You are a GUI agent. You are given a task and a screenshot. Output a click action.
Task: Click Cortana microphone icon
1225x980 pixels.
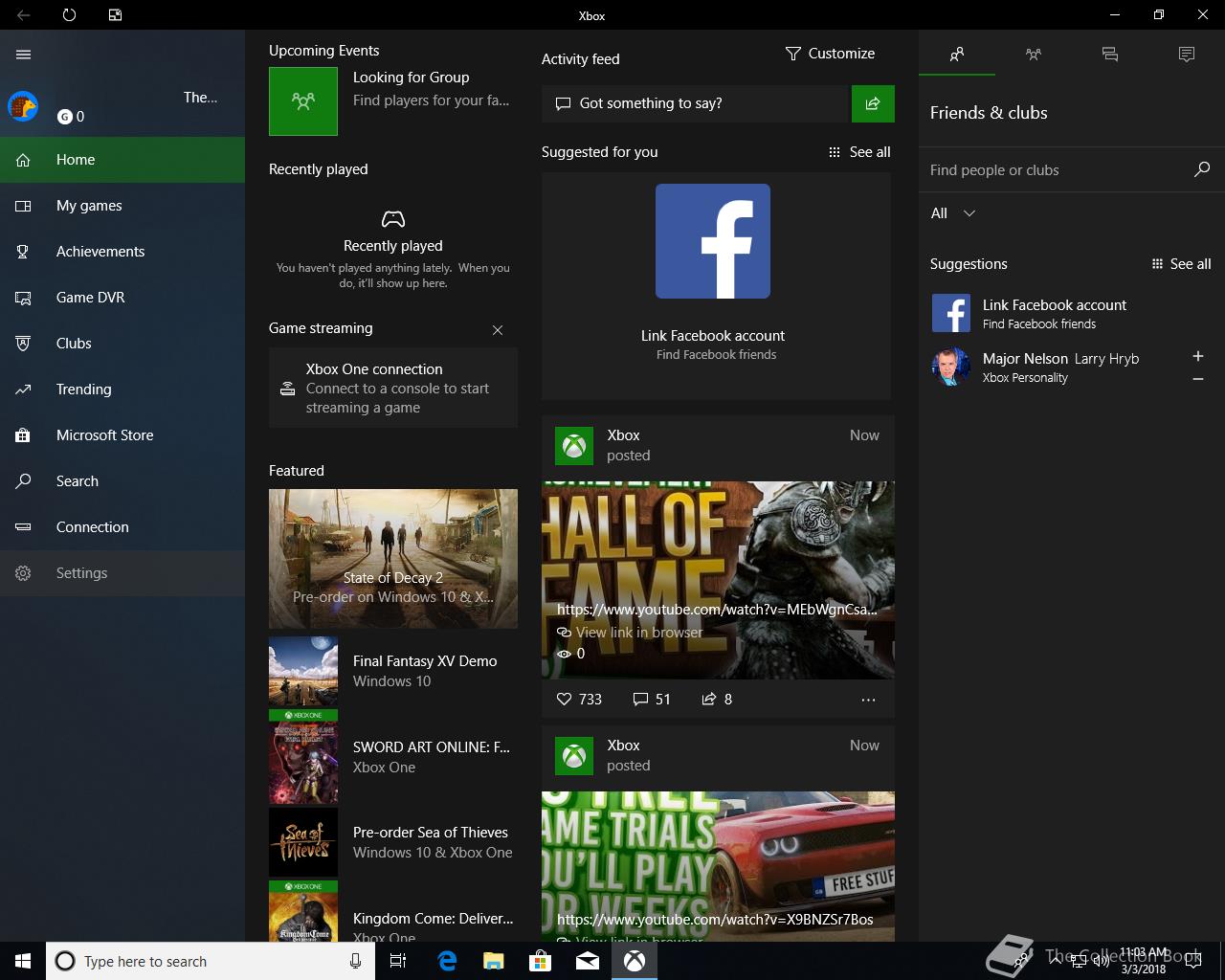point(355,961)
